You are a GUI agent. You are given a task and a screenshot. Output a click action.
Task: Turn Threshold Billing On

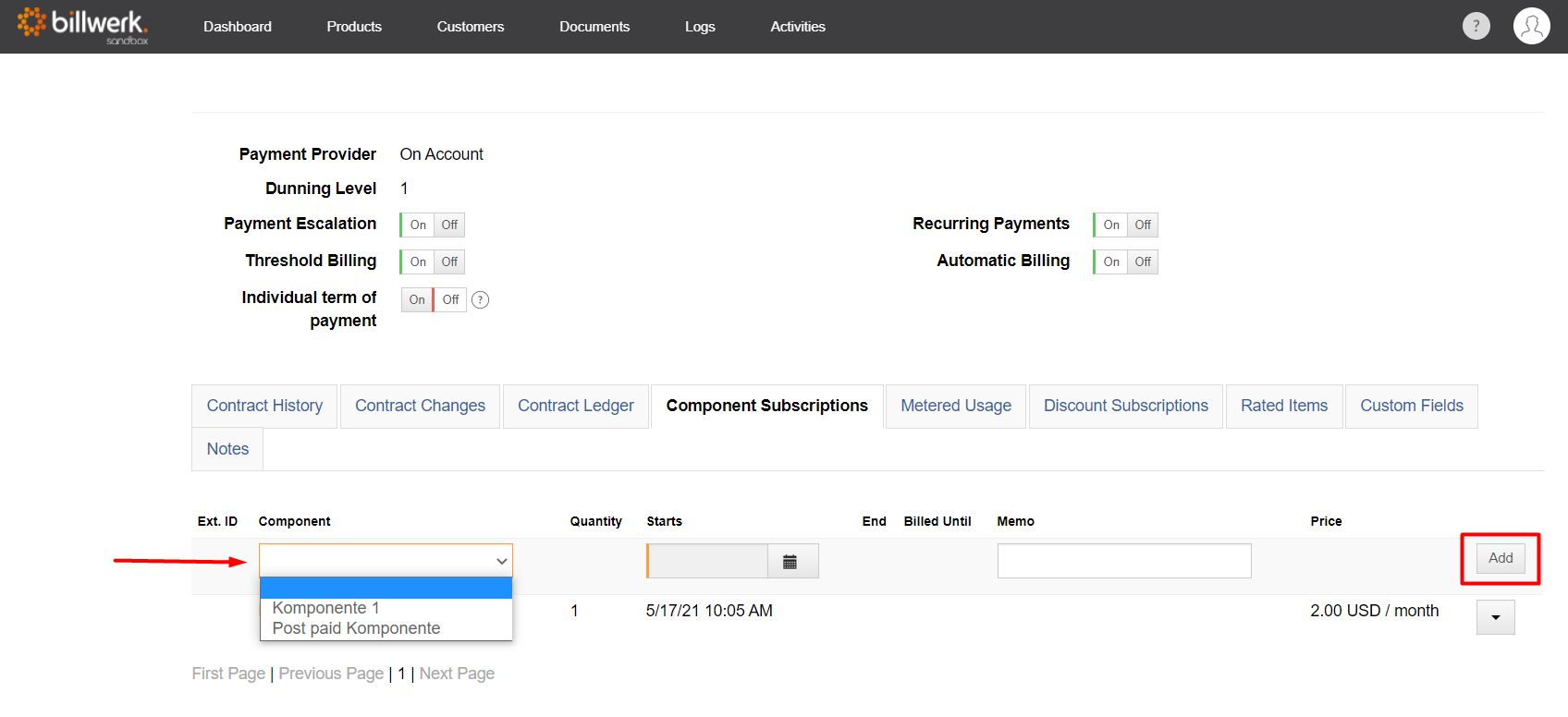pyautogui.click(x=418, y=261)
